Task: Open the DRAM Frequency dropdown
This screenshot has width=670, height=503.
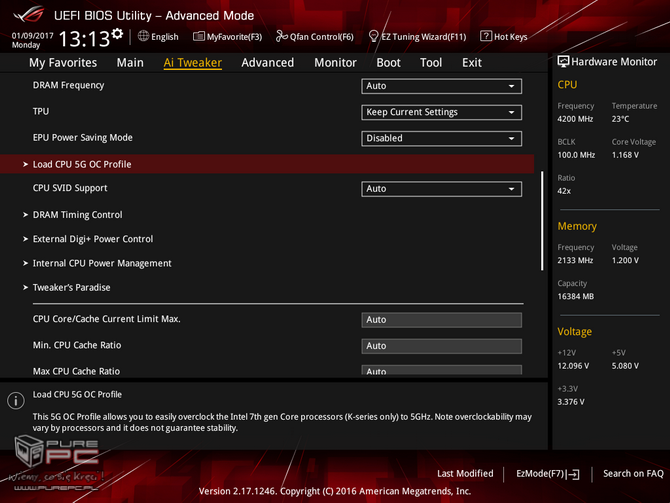Action: tap(441, 86)
